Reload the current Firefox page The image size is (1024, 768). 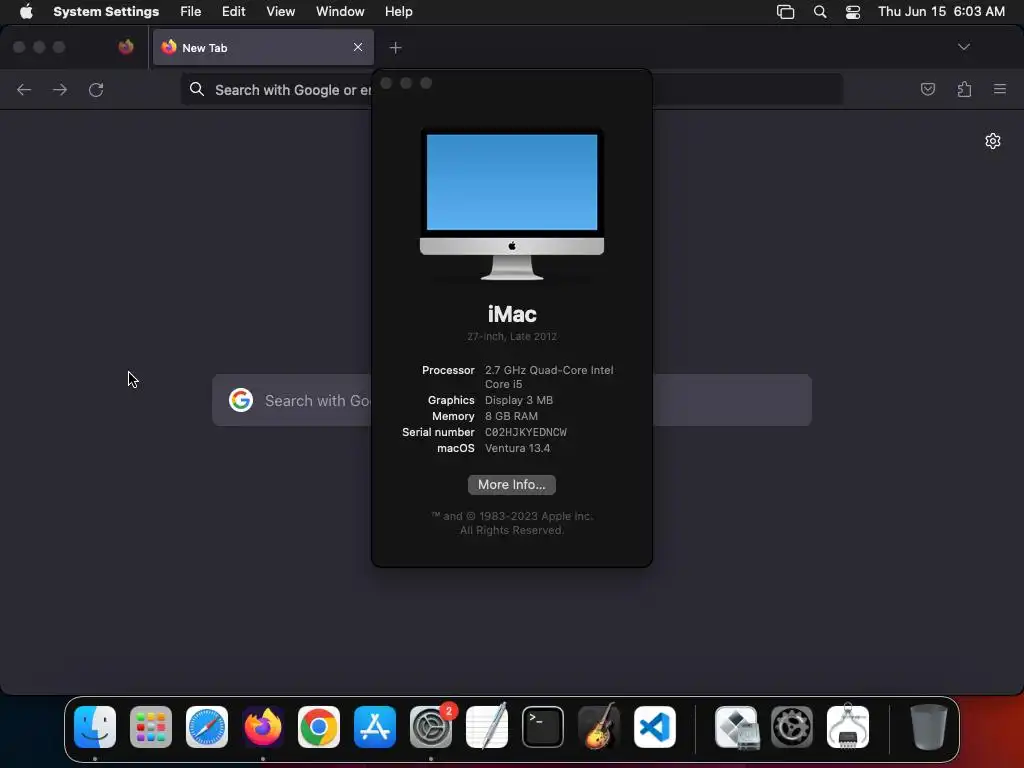[x=96, y=89]
